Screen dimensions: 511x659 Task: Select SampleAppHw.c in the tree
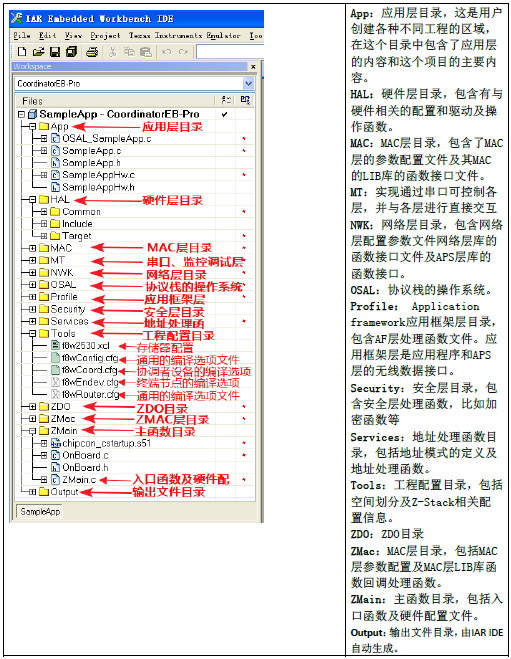coord(98,175)
